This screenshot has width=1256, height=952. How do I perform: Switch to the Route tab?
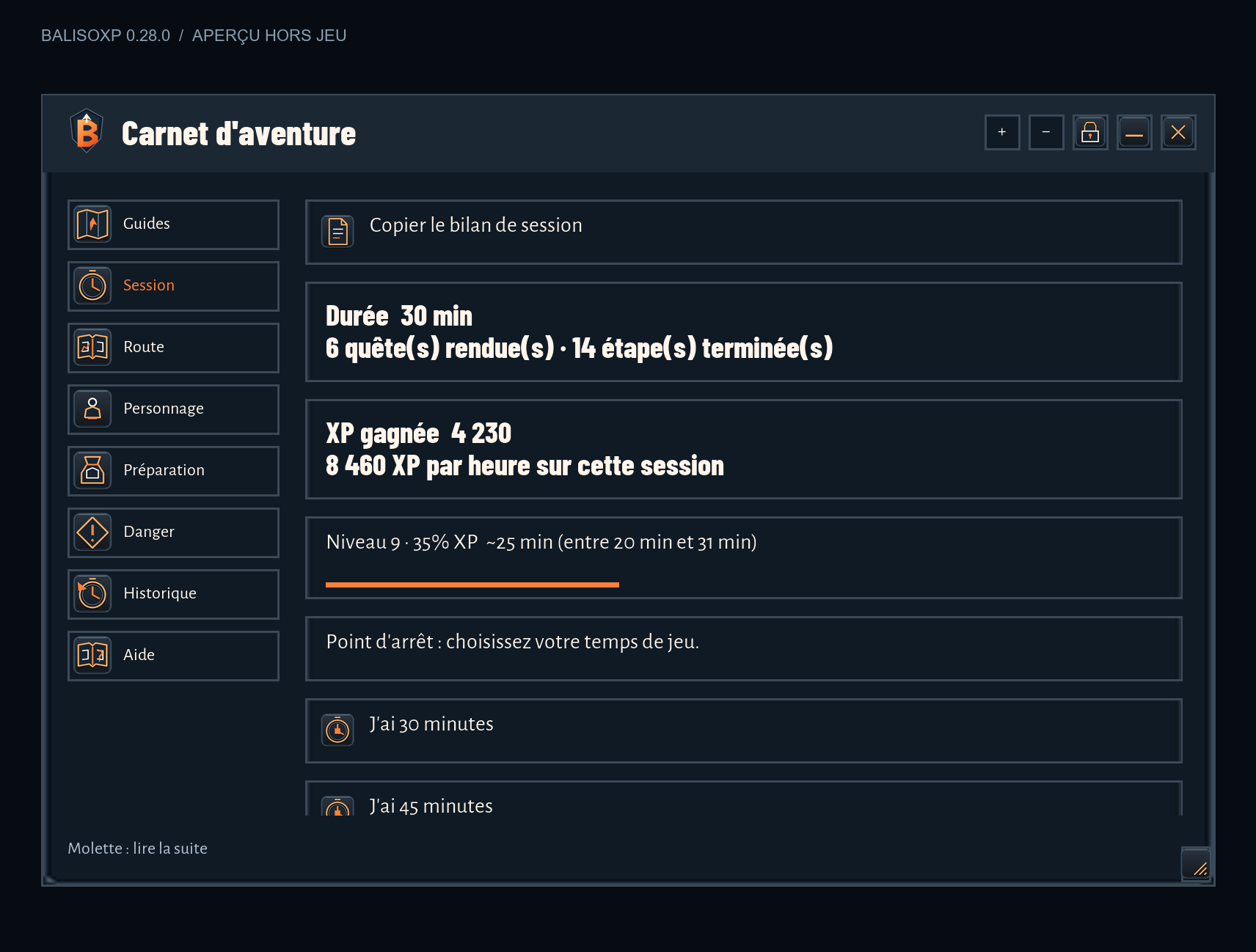point(173,348)
